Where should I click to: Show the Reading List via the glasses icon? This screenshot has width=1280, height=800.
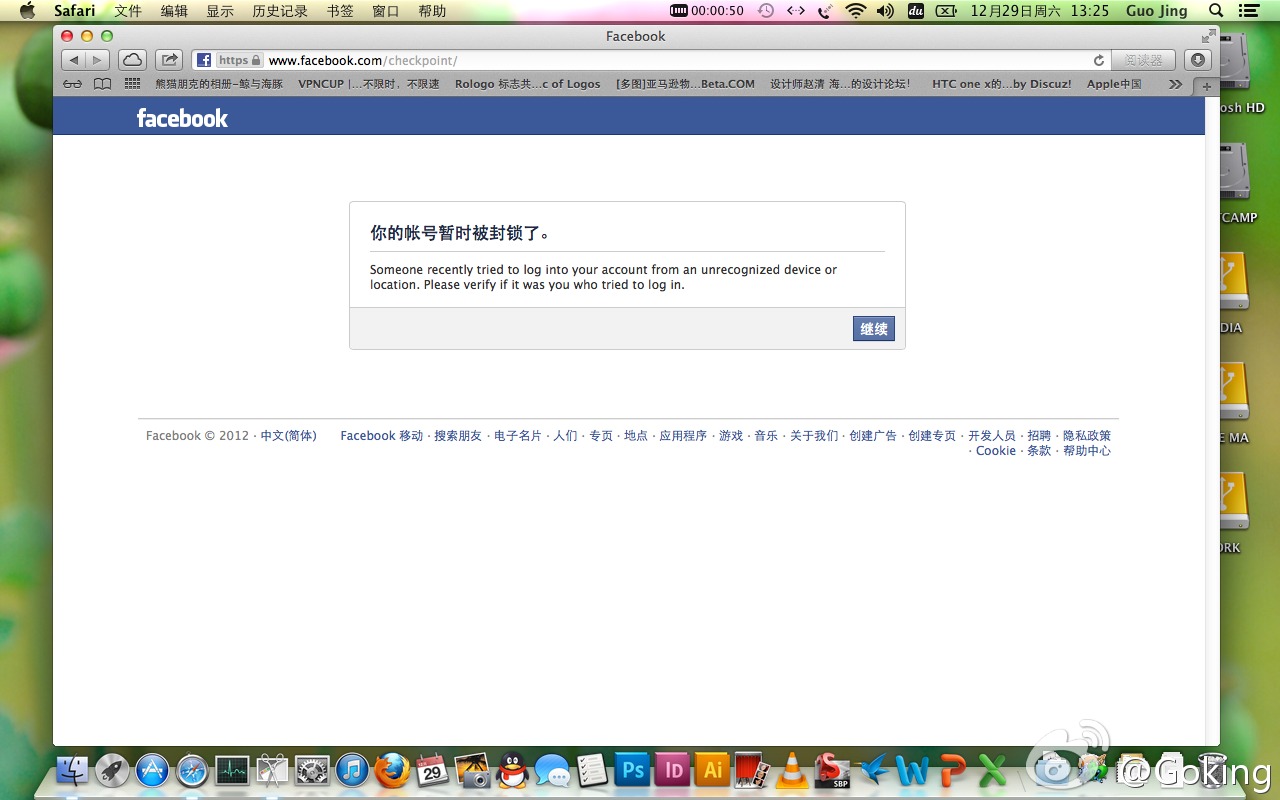click(72, 84)
